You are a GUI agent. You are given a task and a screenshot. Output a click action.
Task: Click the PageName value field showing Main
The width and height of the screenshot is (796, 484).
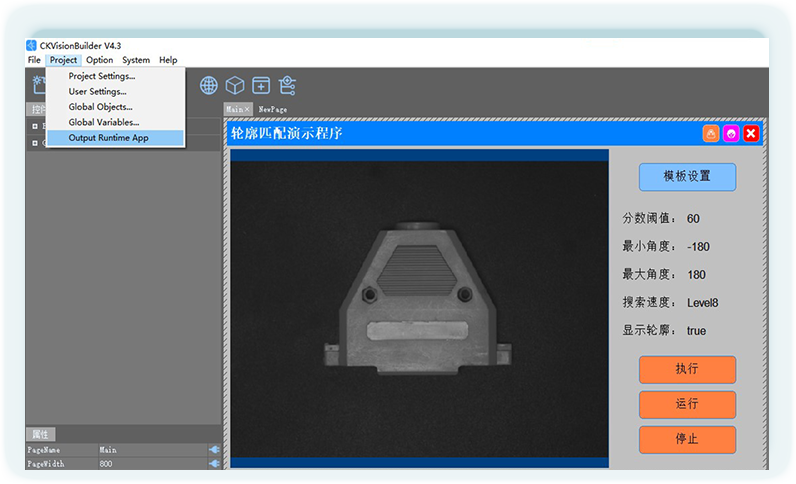152,449
